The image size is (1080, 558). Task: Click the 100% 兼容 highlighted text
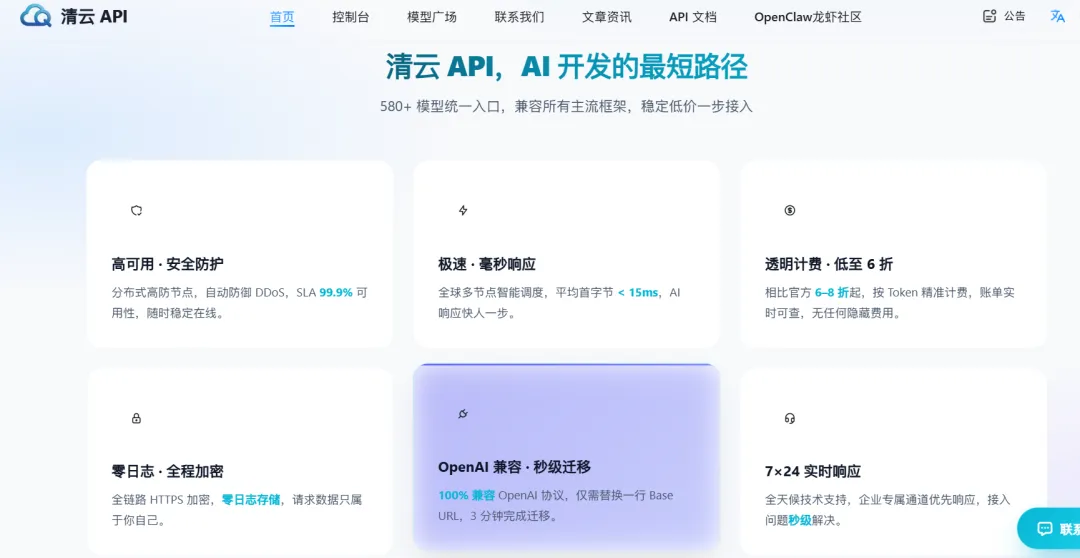click(466, 495)
